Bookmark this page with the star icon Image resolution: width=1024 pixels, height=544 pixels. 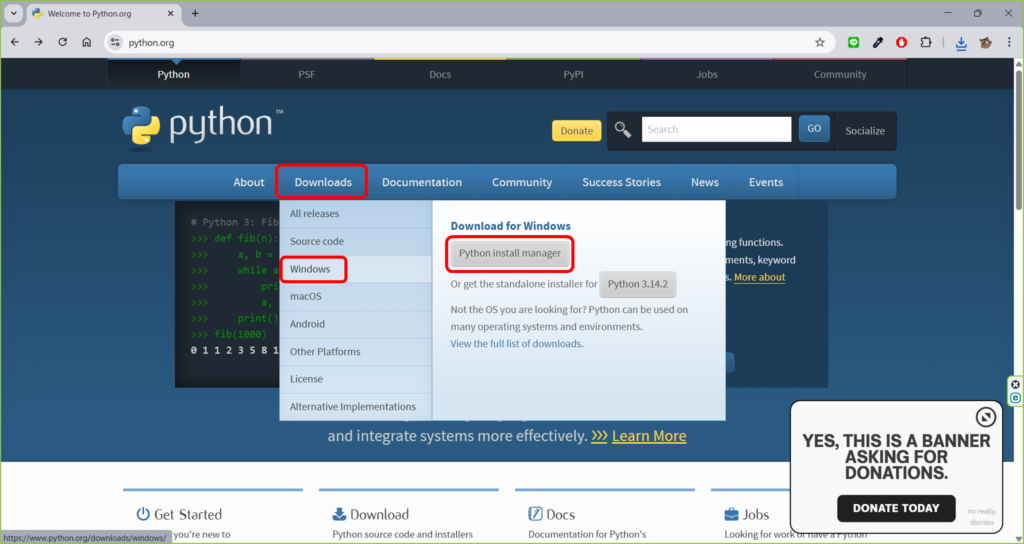[820, 42]
